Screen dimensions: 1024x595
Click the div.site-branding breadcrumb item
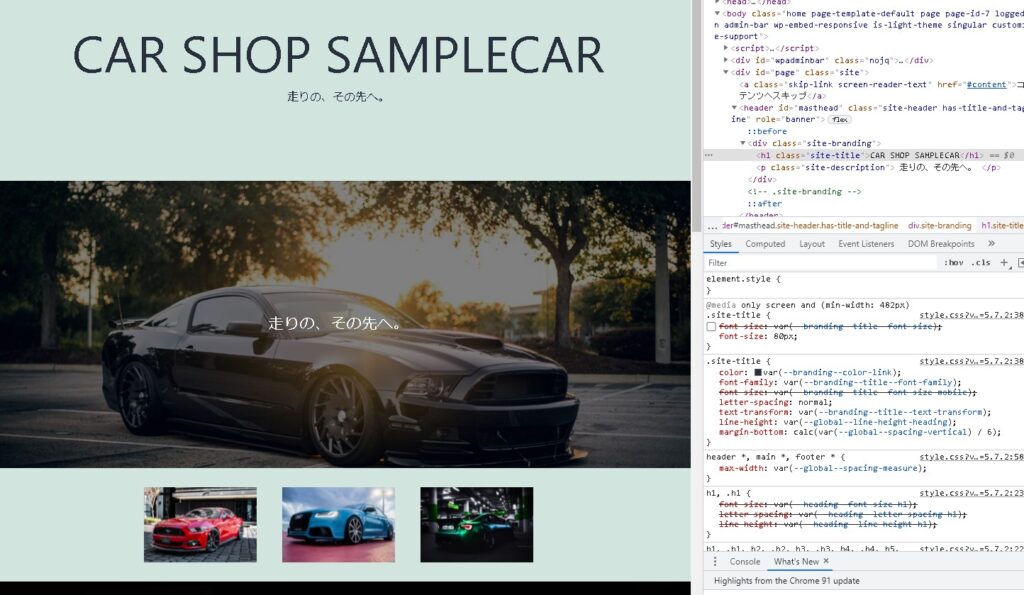(939, 226)
